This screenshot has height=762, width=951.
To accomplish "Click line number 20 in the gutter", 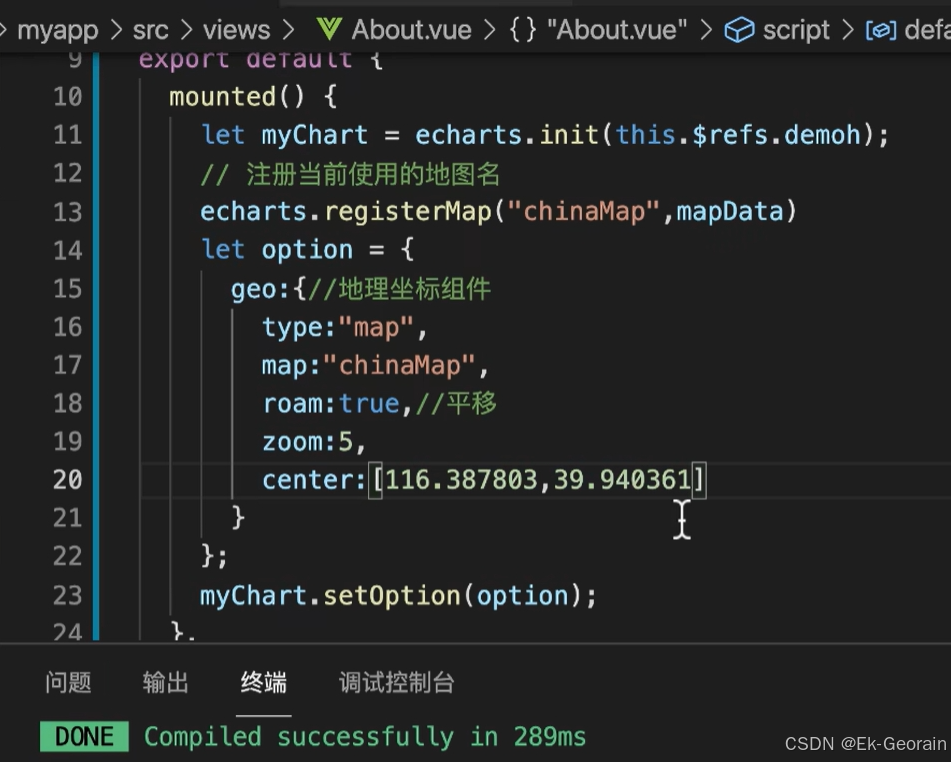I will (x=66, y=480).
